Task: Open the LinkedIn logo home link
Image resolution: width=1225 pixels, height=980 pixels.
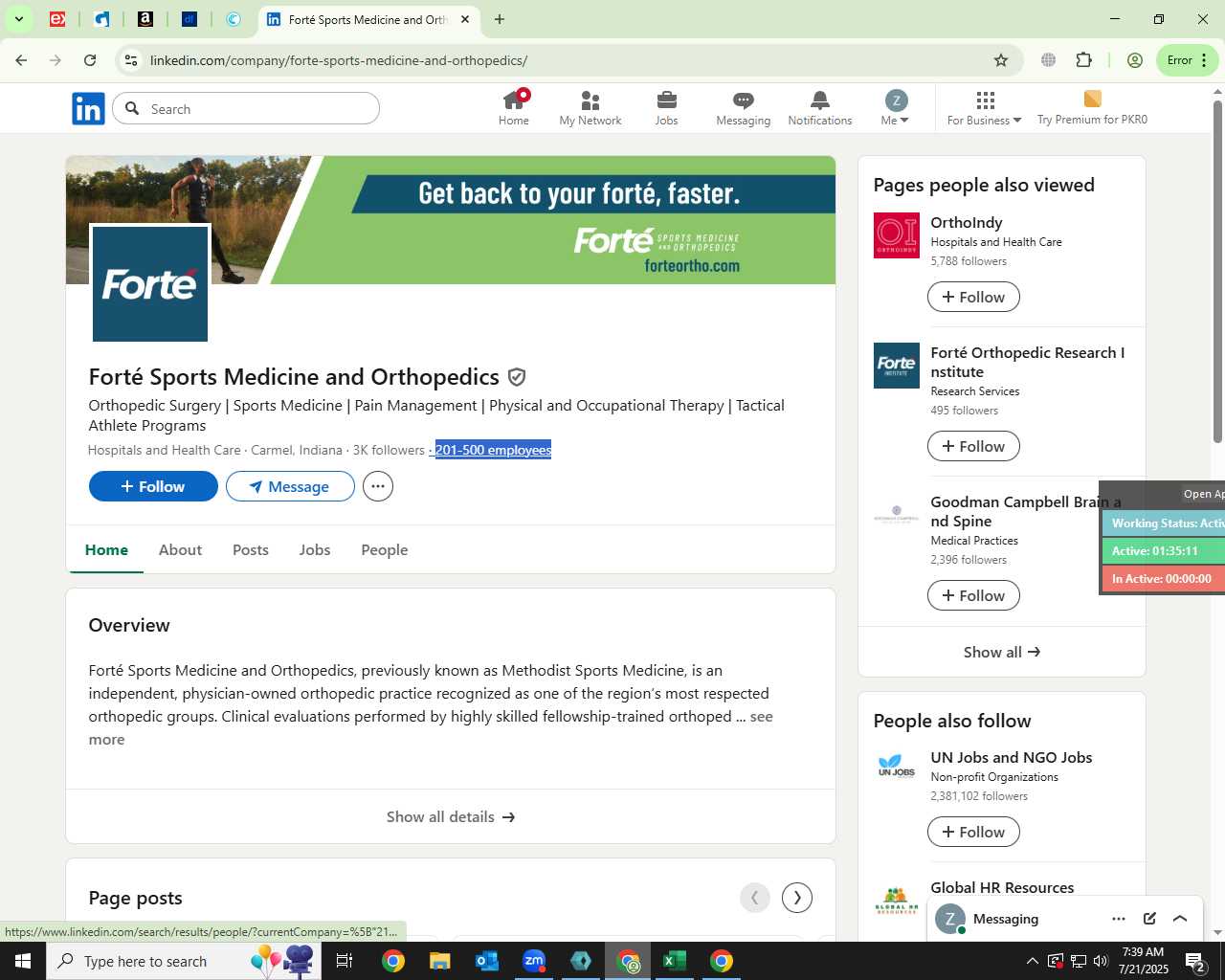Action: (x=88, y=109)
